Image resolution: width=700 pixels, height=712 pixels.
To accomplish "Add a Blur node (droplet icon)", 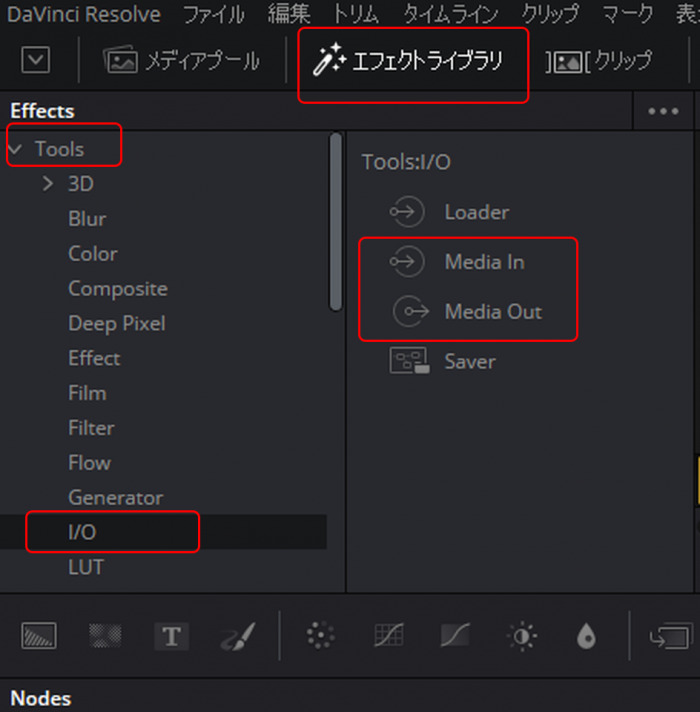I will (586, 636).
